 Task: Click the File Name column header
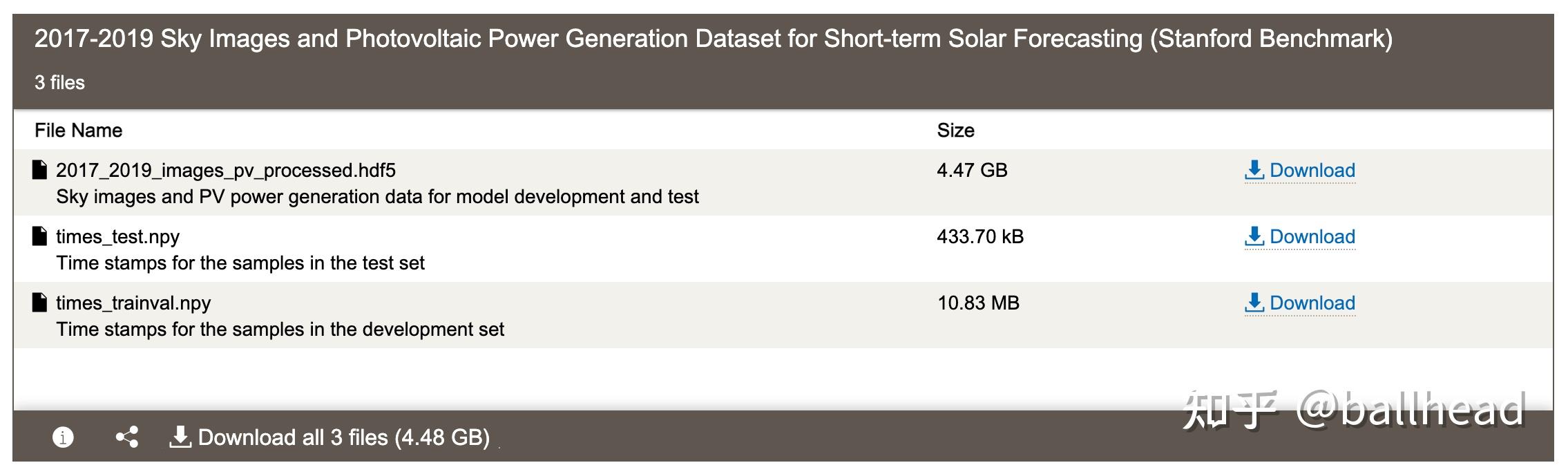(x=79, y=130)
